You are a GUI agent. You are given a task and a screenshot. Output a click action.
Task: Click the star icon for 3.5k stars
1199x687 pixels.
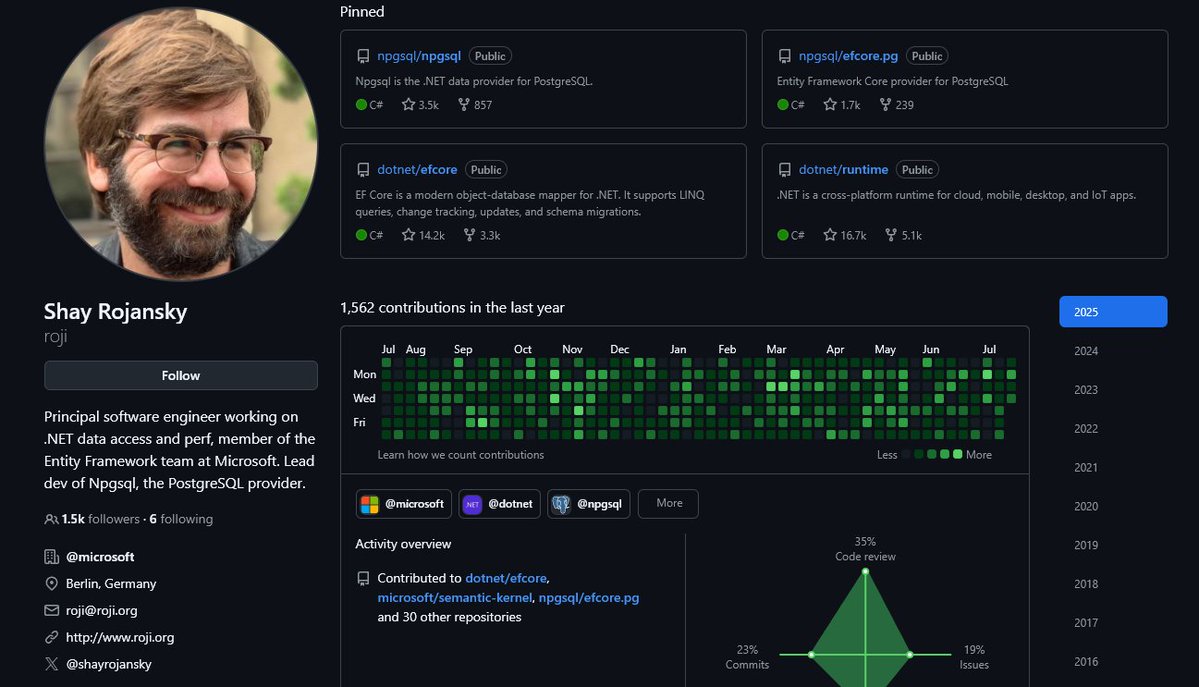[408, 104]
